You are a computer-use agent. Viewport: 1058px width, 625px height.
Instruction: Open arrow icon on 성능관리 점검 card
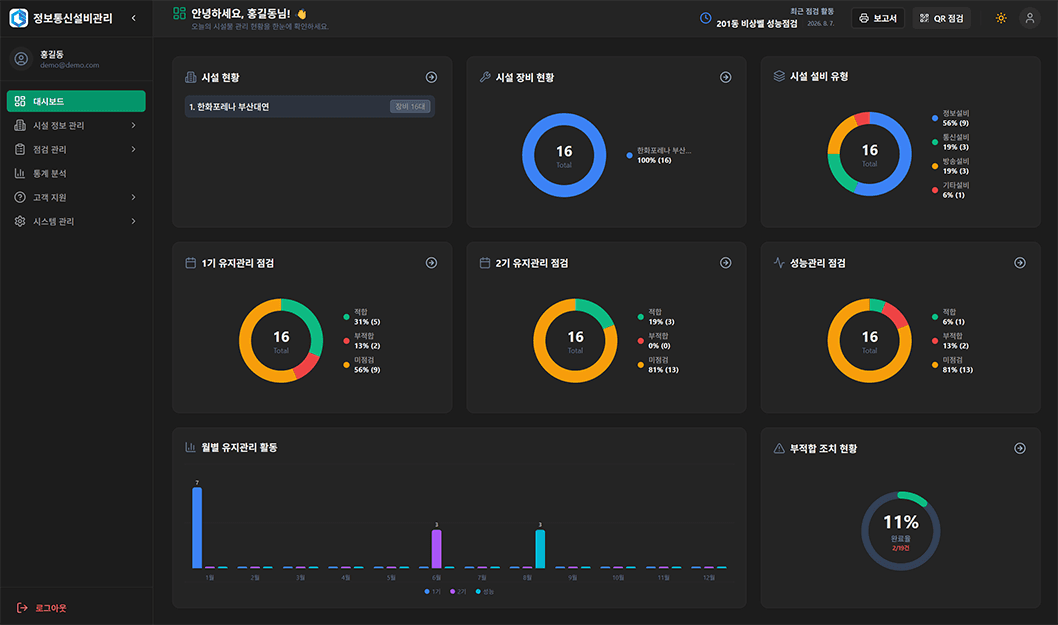[x=1020, y=263]
